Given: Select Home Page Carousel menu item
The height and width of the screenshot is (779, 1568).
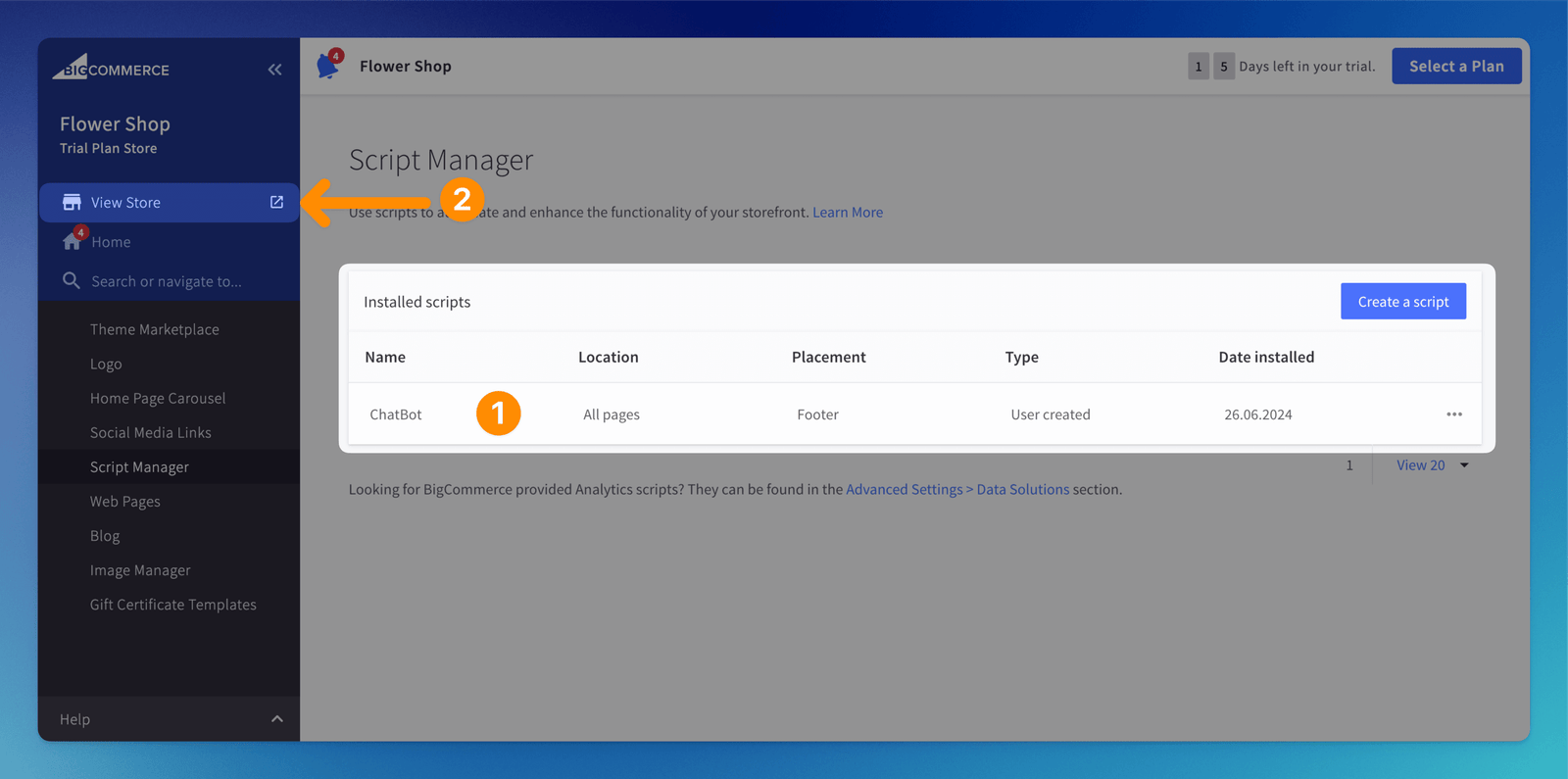Looking at the screenshot, I should click(158, 398).
